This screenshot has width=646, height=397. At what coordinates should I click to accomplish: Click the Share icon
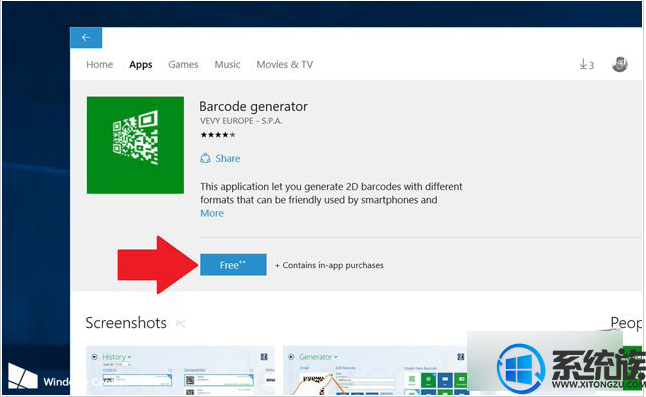click(x=205, y=158)
